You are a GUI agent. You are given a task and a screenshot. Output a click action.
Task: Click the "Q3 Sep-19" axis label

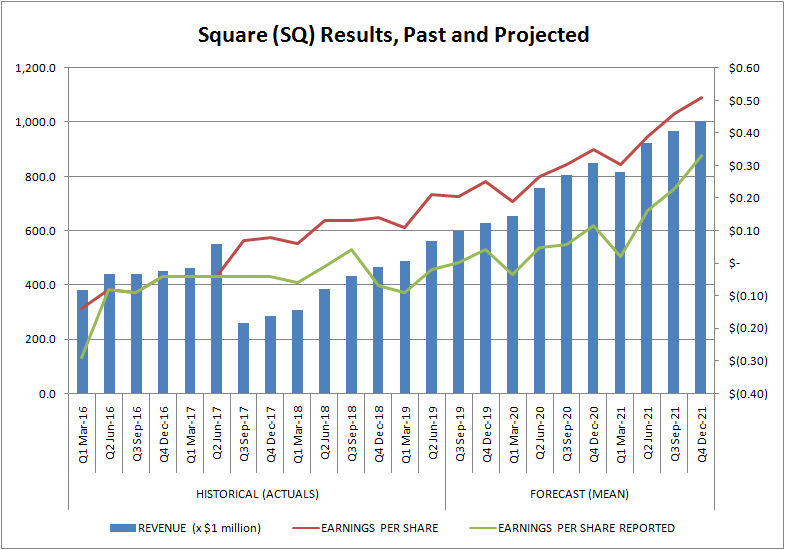(x=459, y=434)
